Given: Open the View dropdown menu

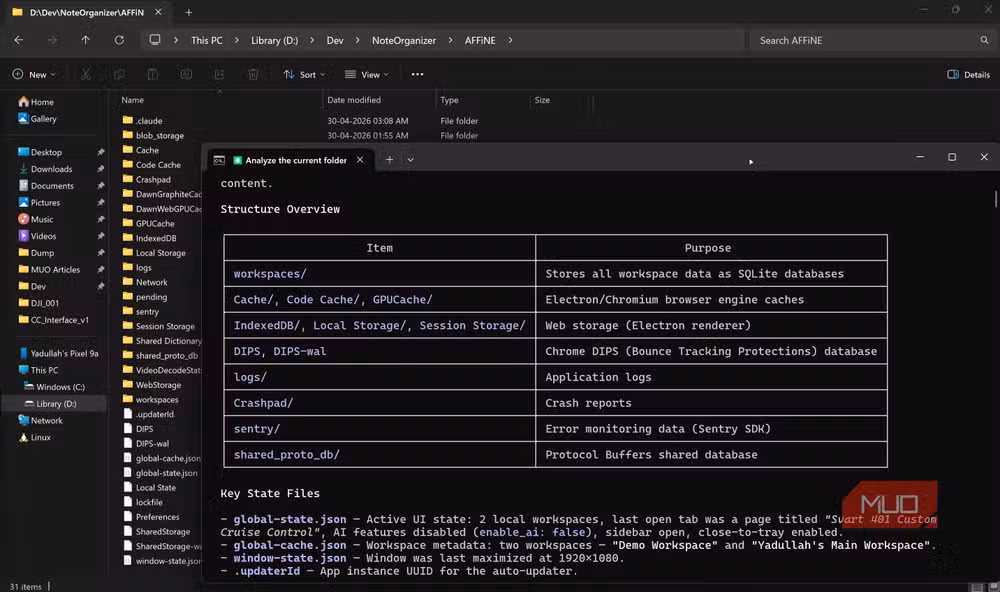Looking at the screenshot, I should (366, 74).
